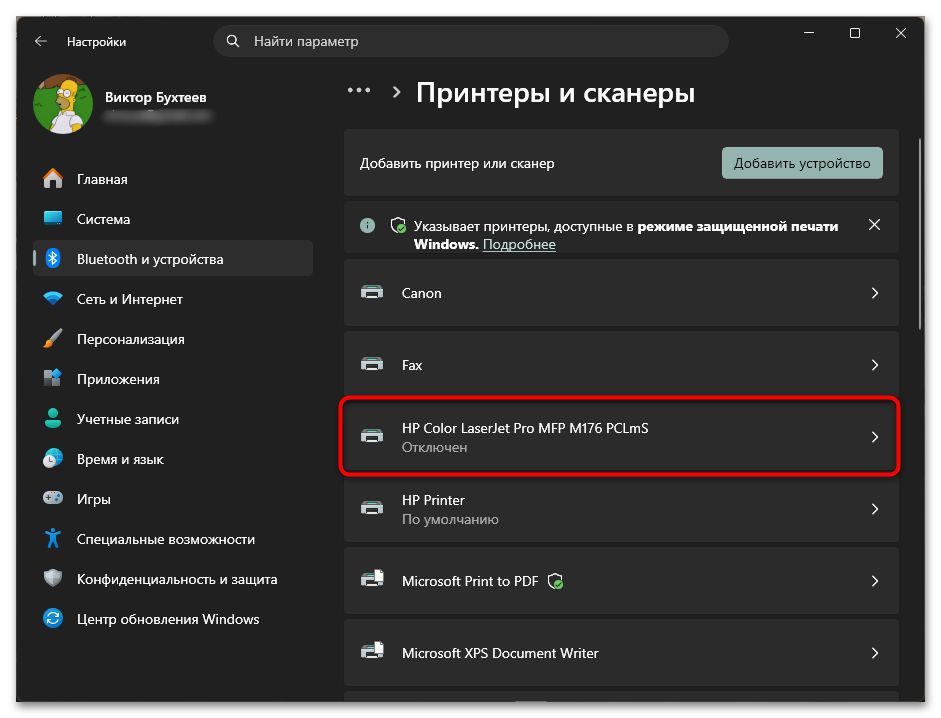Screen dimensions: 941x718
Task: Dismiss the protected print notice
Action: (x=874, y=225)
